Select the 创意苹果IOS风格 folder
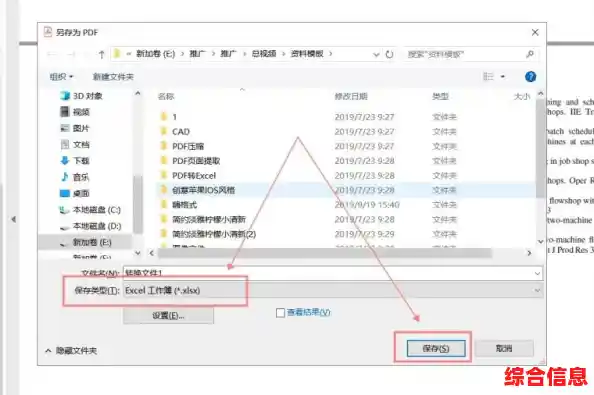The height and width of the screenshot is (395, 594). click(203, 190)
